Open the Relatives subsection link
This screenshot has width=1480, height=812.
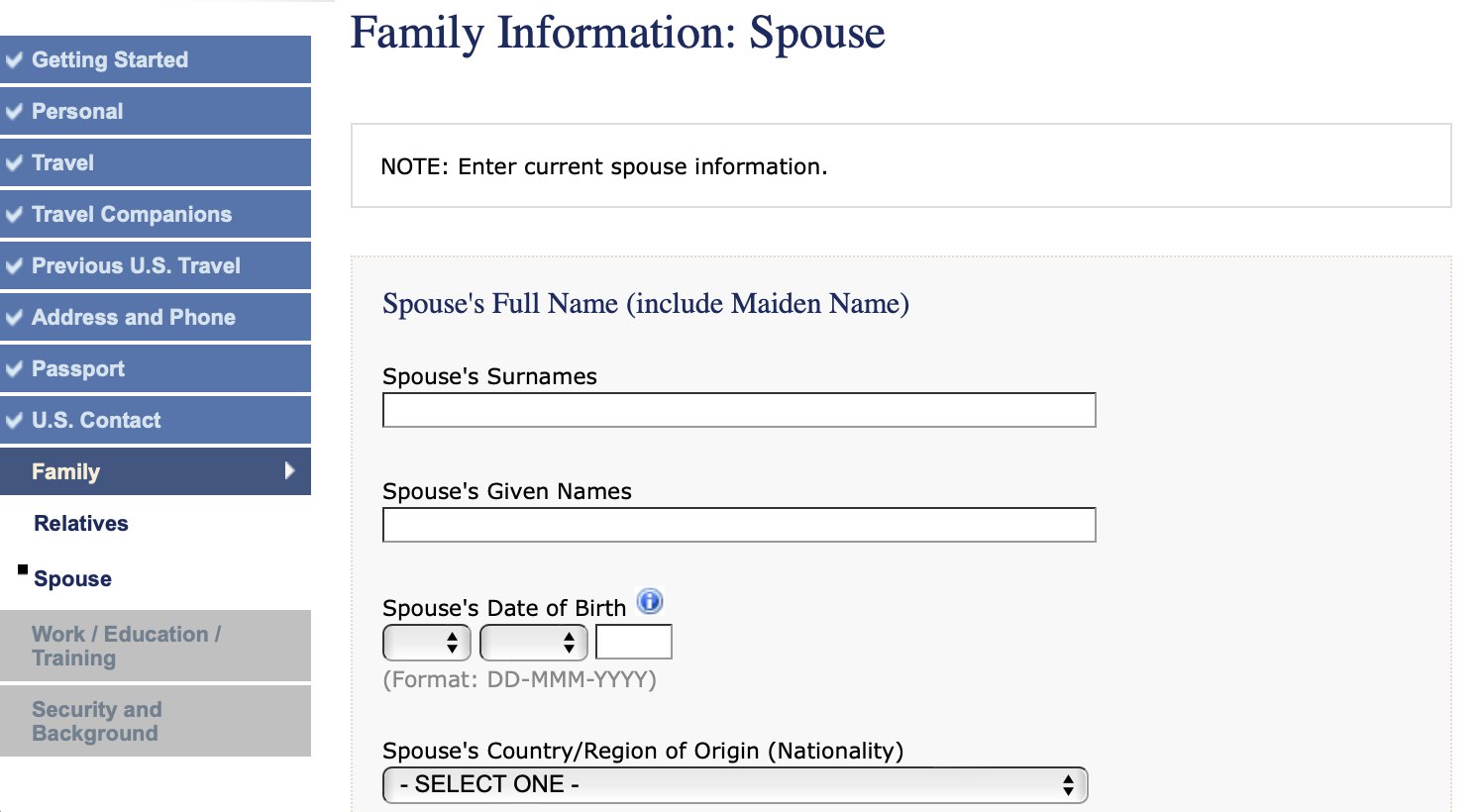tap(81, 523)
